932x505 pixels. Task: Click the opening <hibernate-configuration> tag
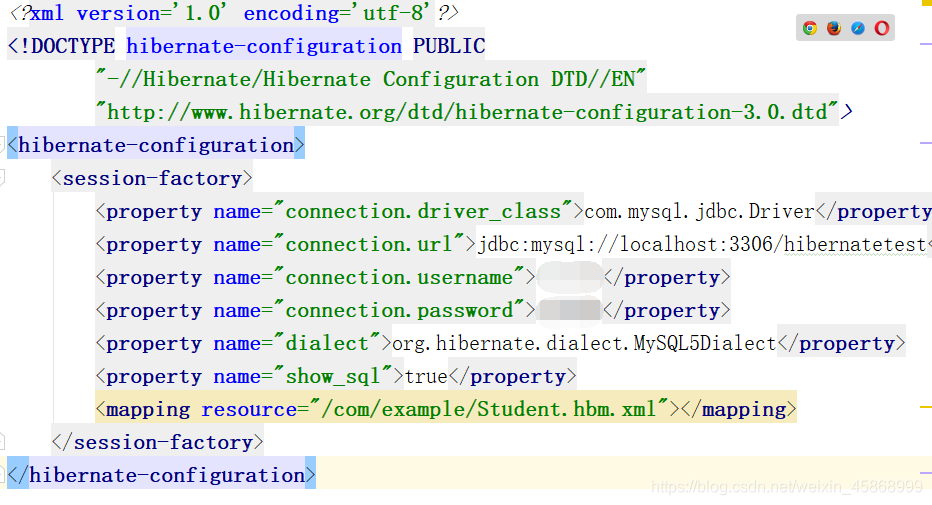(x=156, y=144)
